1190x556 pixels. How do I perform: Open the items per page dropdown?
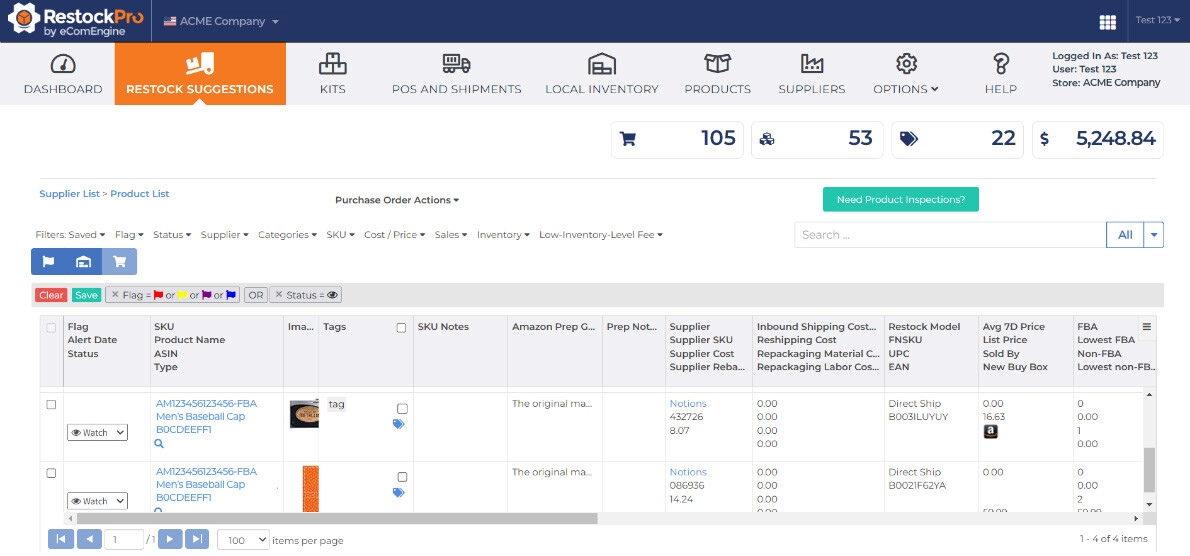[x=243, y=539]
